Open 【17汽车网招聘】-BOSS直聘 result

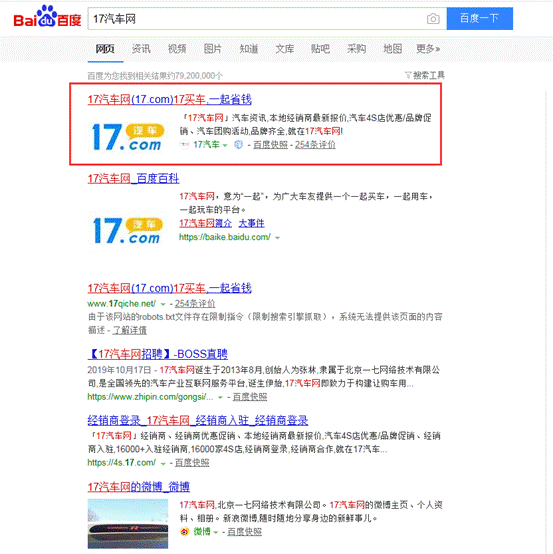click(158, 354)
